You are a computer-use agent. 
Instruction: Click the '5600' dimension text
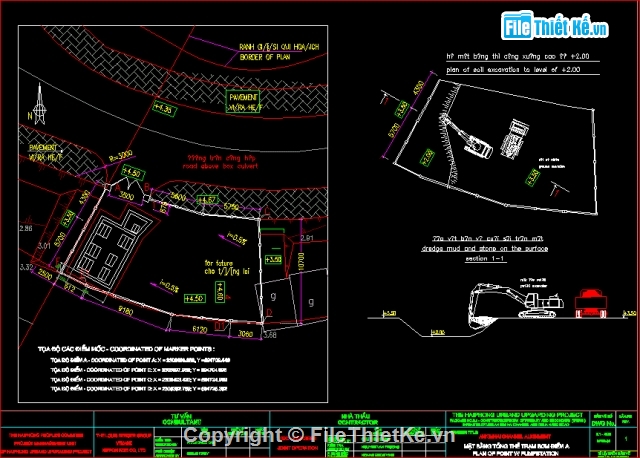point(178,197)
